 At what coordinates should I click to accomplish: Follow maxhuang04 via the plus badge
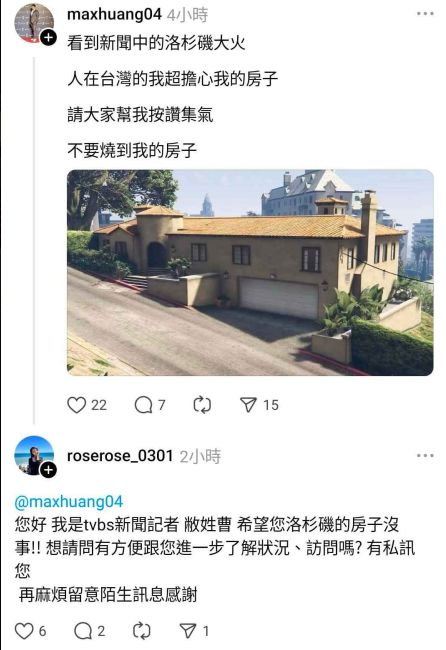coord(48,38)
